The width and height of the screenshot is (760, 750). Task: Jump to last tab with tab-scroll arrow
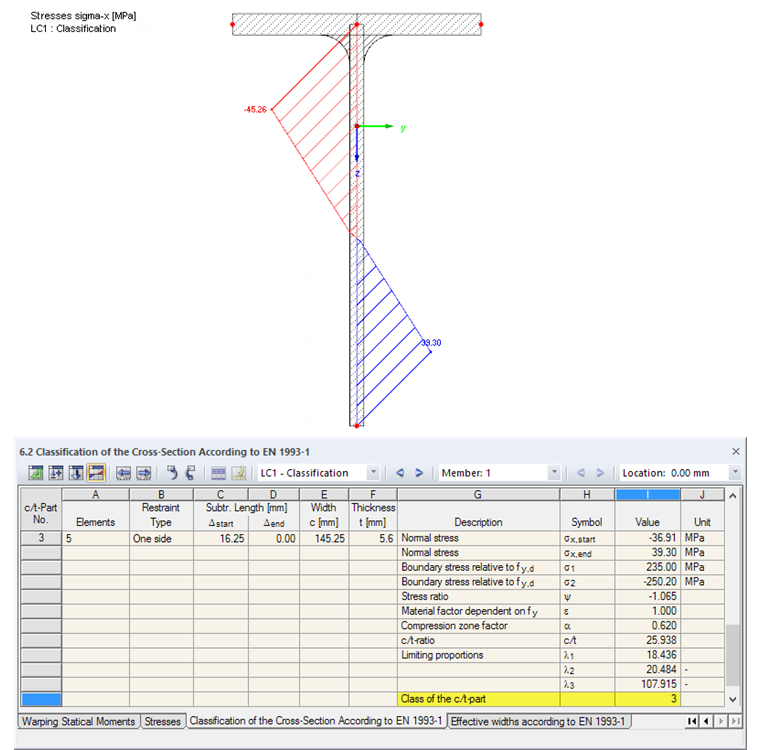coord(735,721)
